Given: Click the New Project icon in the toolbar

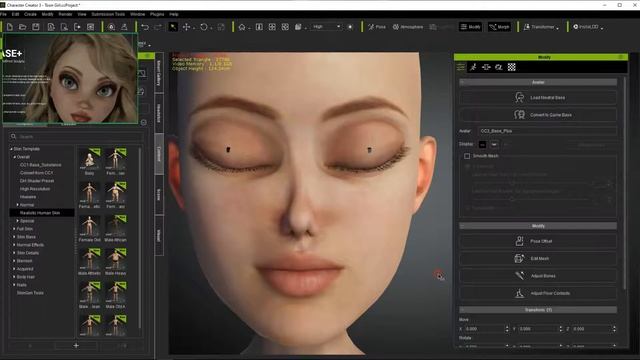Looking at the screenshot, I should [x=10, y=27].
